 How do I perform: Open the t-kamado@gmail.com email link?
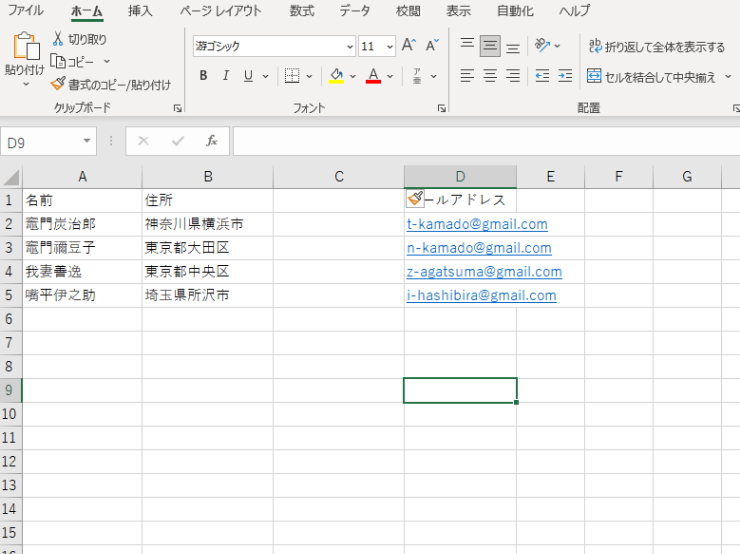[x=477, y=224]
